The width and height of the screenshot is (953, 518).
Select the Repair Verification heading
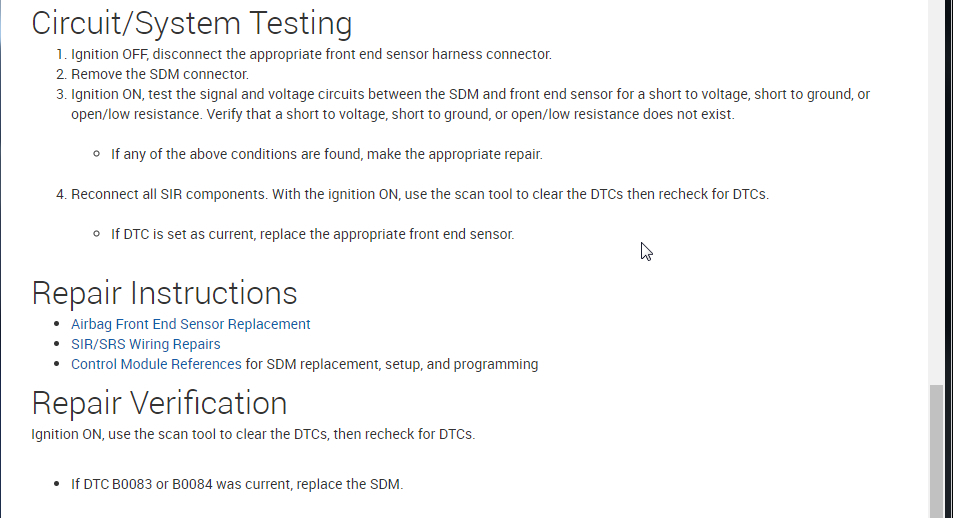[x=159, y=403]
